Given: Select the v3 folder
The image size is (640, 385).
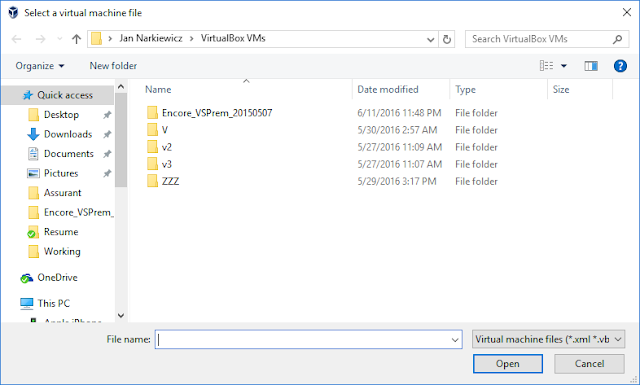Looking at the screenshot, I should click(167, 165).
